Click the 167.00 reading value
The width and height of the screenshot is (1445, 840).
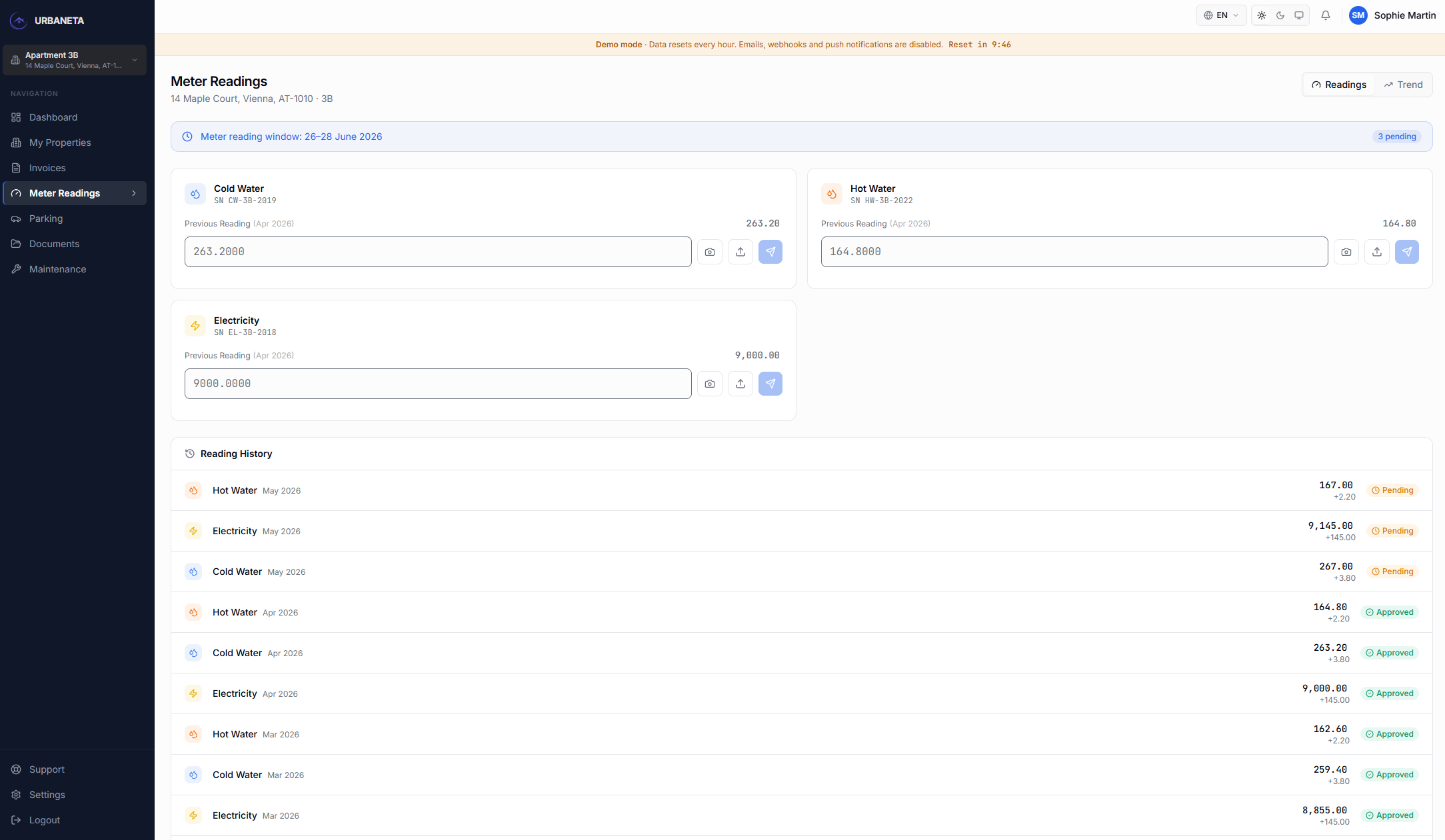tap(1336, 485)
